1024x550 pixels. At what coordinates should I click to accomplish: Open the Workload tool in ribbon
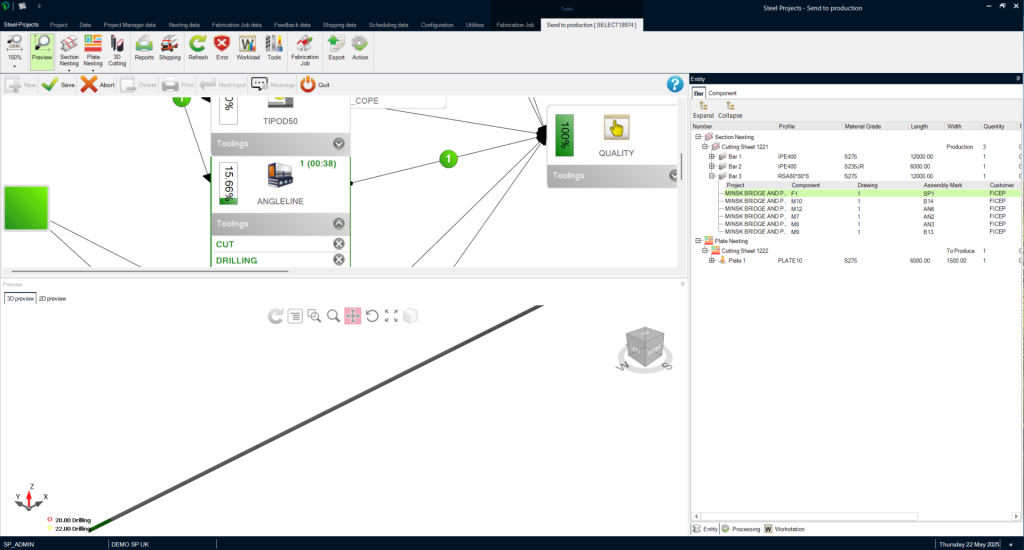click(248, 47)
